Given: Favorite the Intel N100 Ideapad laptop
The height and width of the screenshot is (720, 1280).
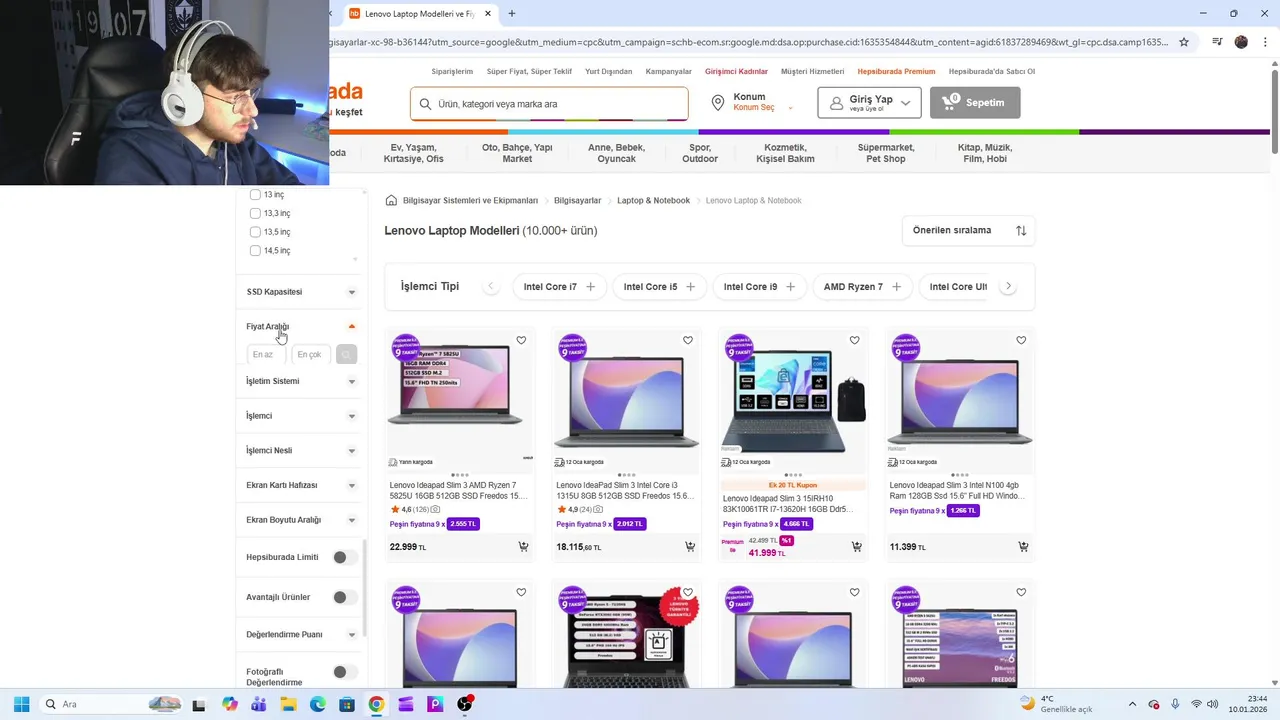Looking at the screenshot, I should click(1021, 340).
